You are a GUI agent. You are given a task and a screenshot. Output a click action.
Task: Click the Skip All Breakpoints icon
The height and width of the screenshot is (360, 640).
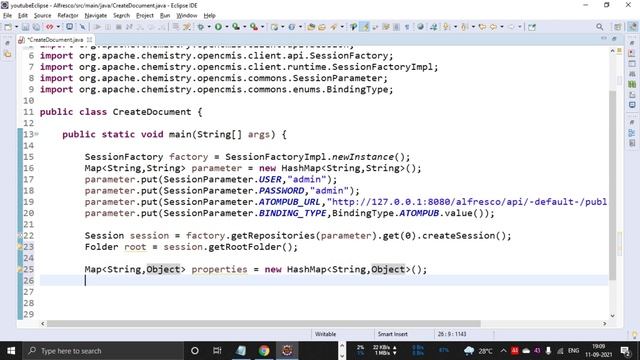pyautogui.click(x=83, y=27)
